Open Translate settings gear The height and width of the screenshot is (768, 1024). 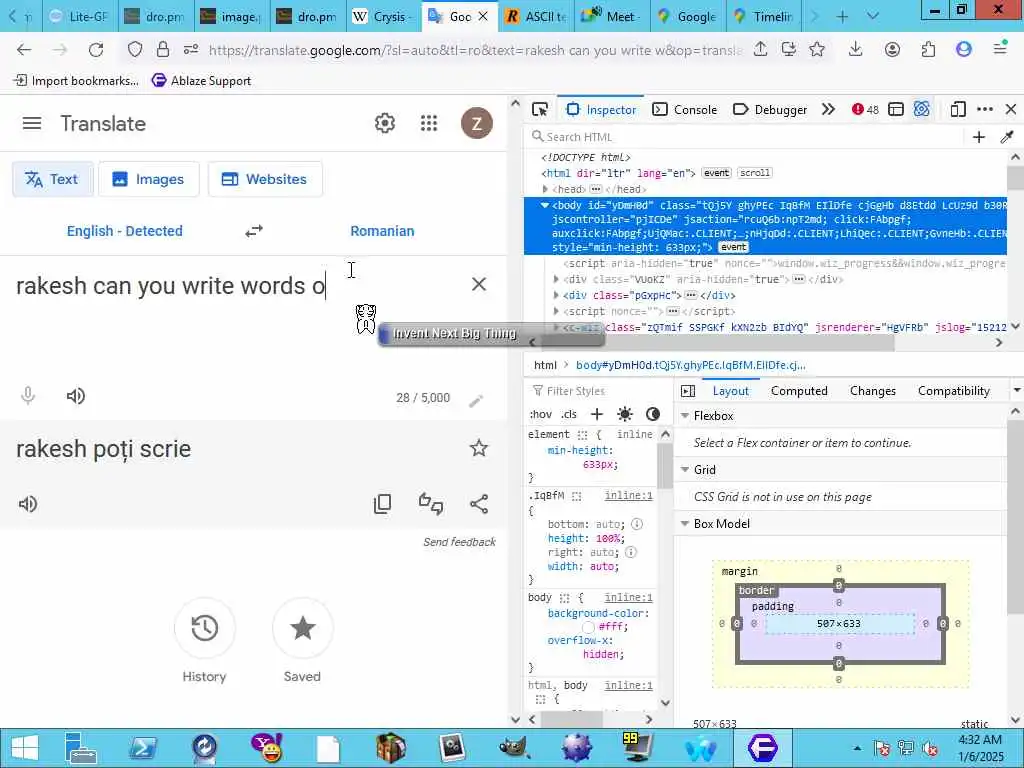pyautogui.click(x=385, y=123)
